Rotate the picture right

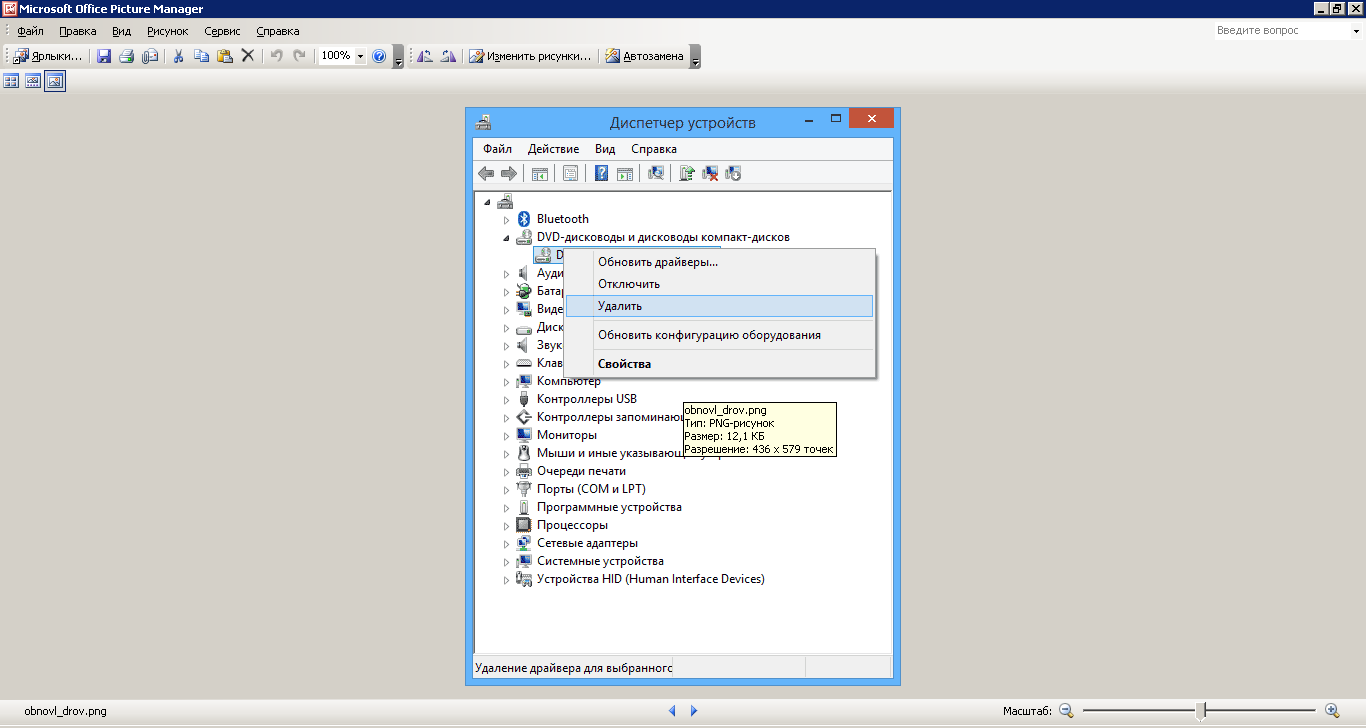[448, 56]
